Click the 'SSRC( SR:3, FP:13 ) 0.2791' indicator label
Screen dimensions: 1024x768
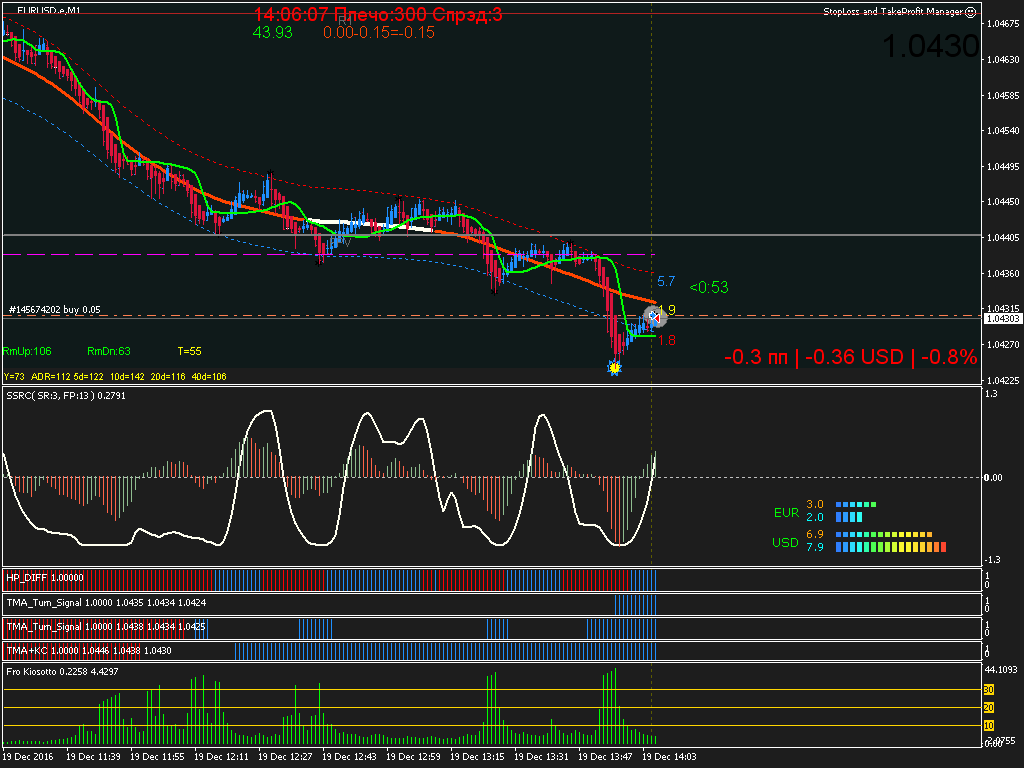[x=66, y=396]
